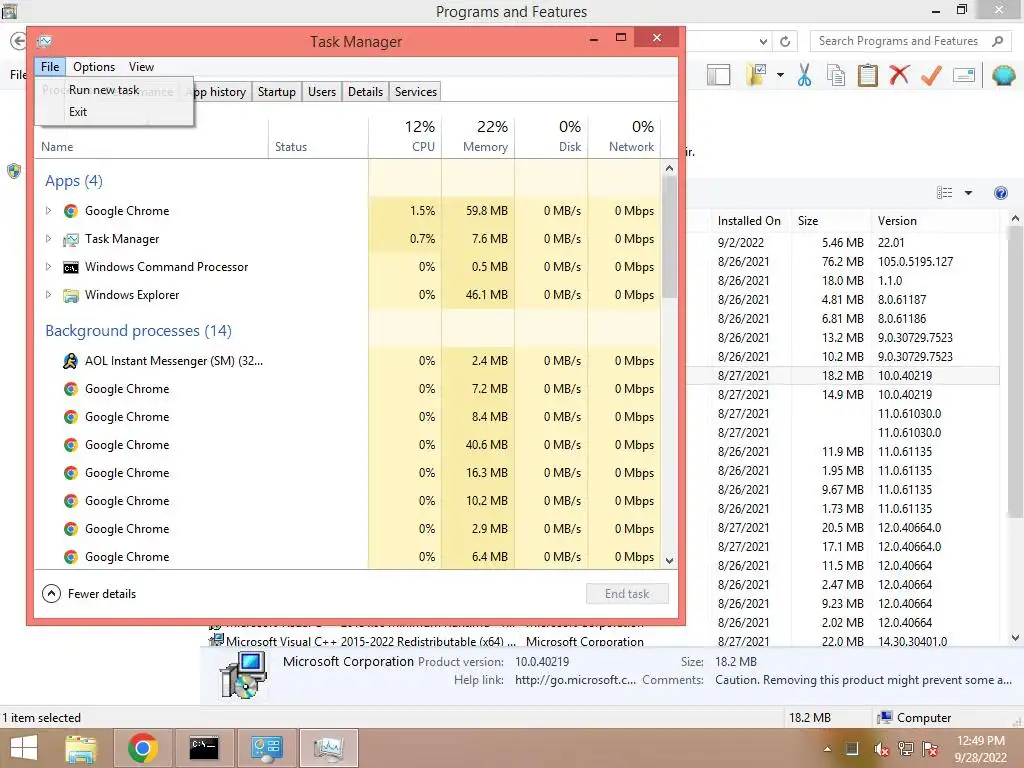Select the Google Chrome 16.3 MB background process
Viewport: 1024px width, 768px height.
click(348, 473)
